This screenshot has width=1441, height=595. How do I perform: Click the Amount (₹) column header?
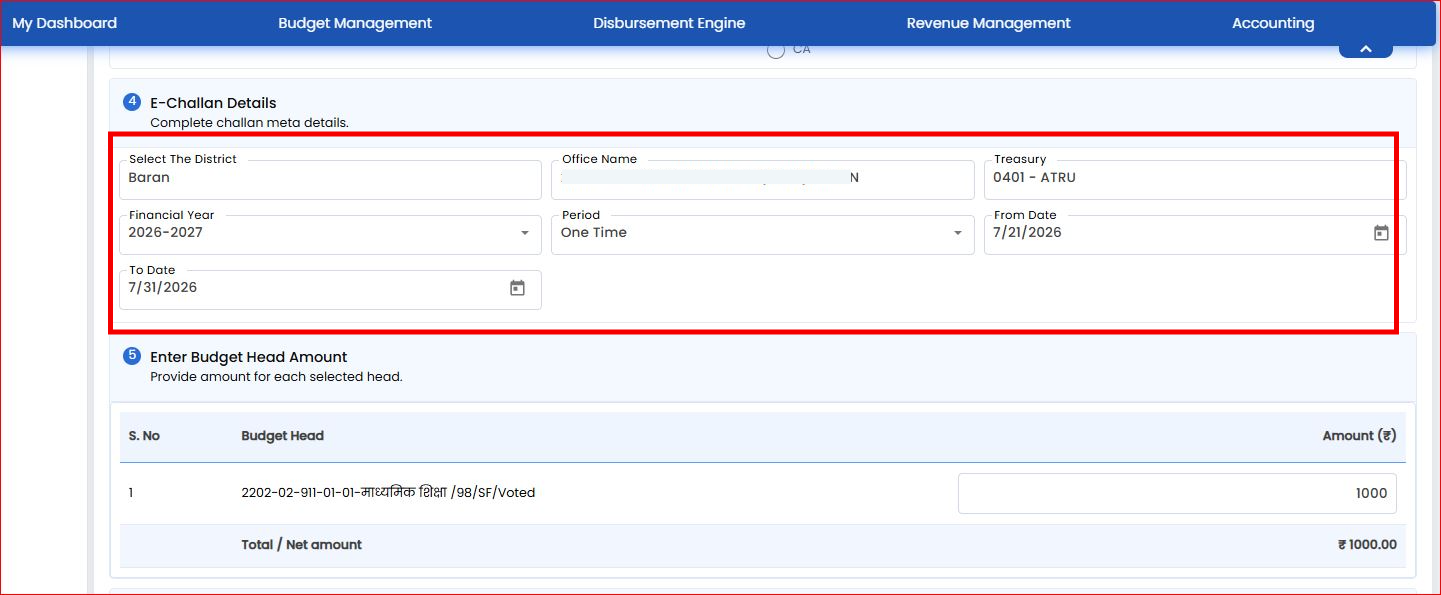(x=1359, y=436)
